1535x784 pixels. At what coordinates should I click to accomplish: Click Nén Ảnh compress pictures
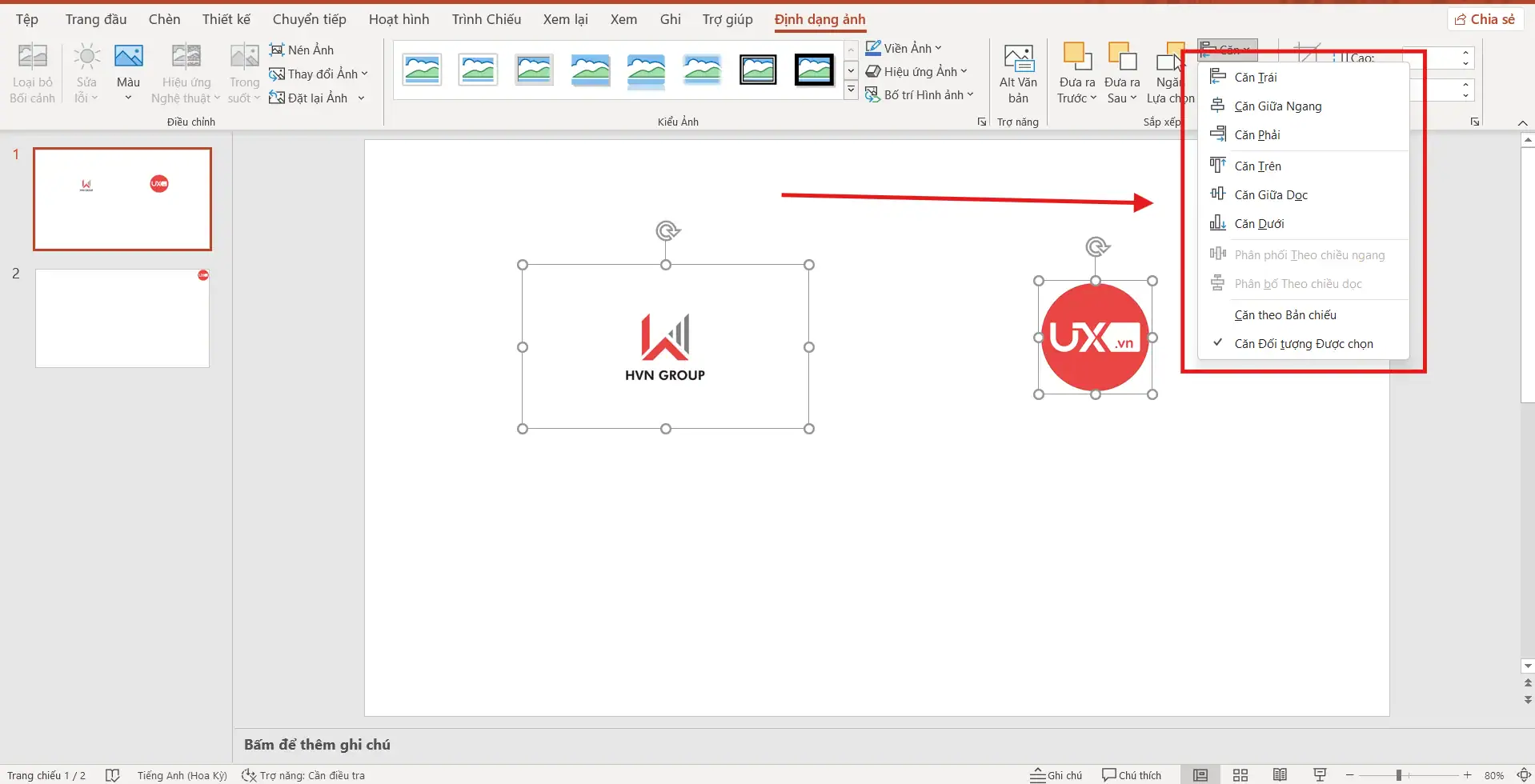pyautogui.click(x=302, y=50)
